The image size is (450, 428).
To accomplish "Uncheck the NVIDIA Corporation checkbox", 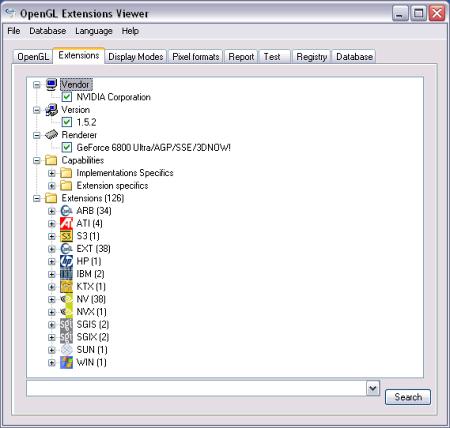I will tap(67, 97).
